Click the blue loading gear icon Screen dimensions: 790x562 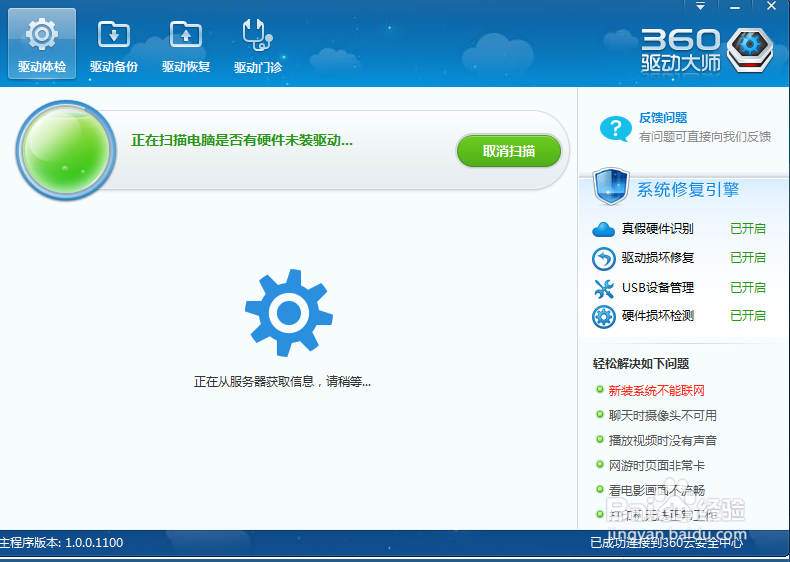pos(289,313)
